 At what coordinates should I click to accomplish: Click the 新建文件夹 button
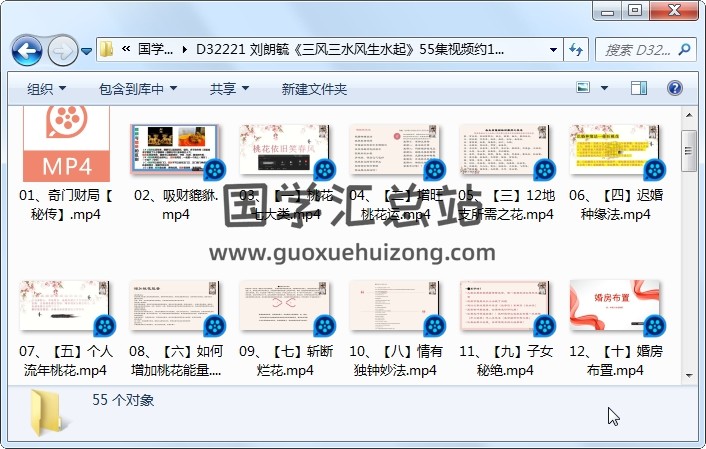tap(314, 89)
